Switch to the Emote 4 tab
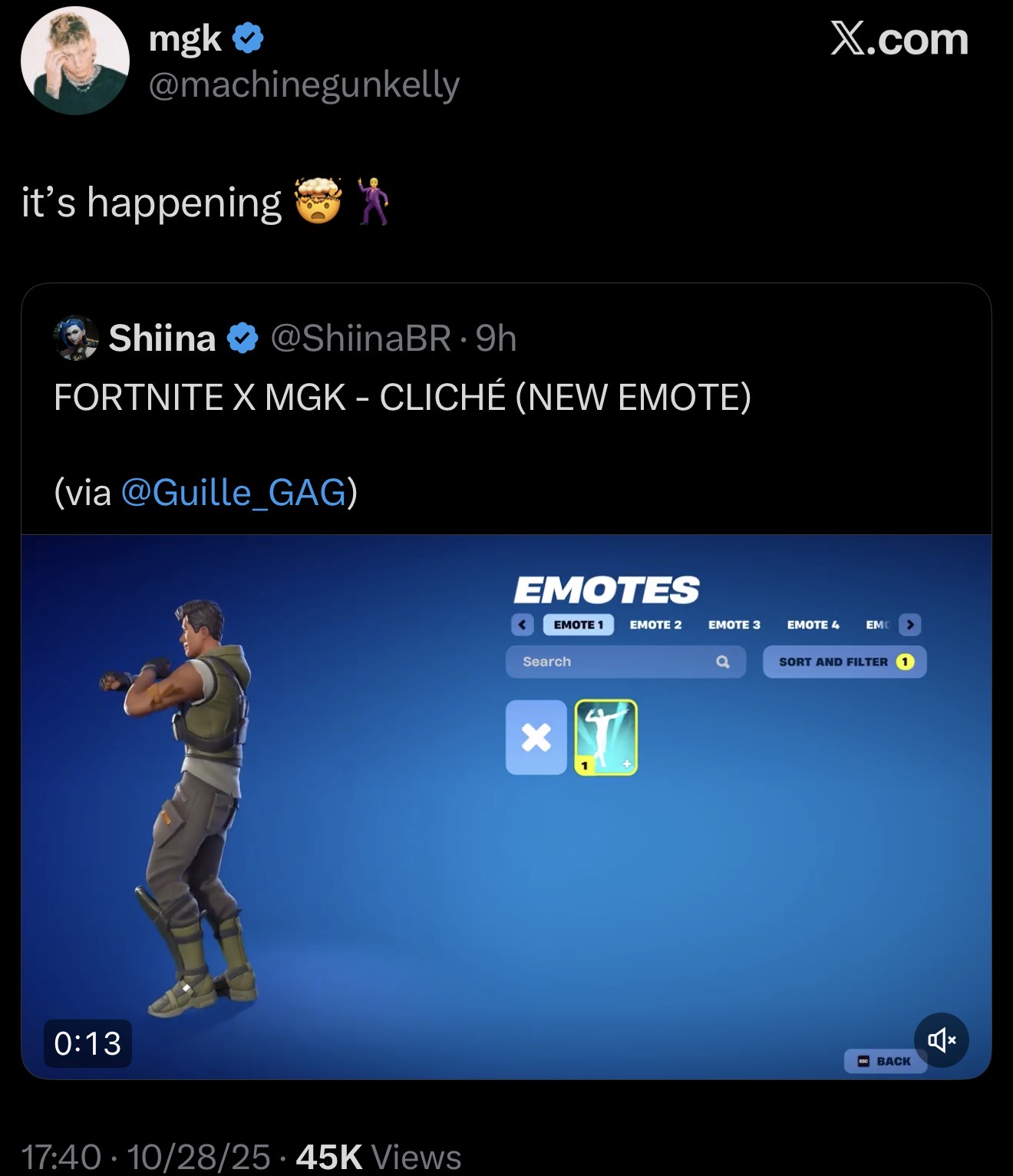Image resolution: width=1013 pixels, height=1176 pixels. pos(813,625)
